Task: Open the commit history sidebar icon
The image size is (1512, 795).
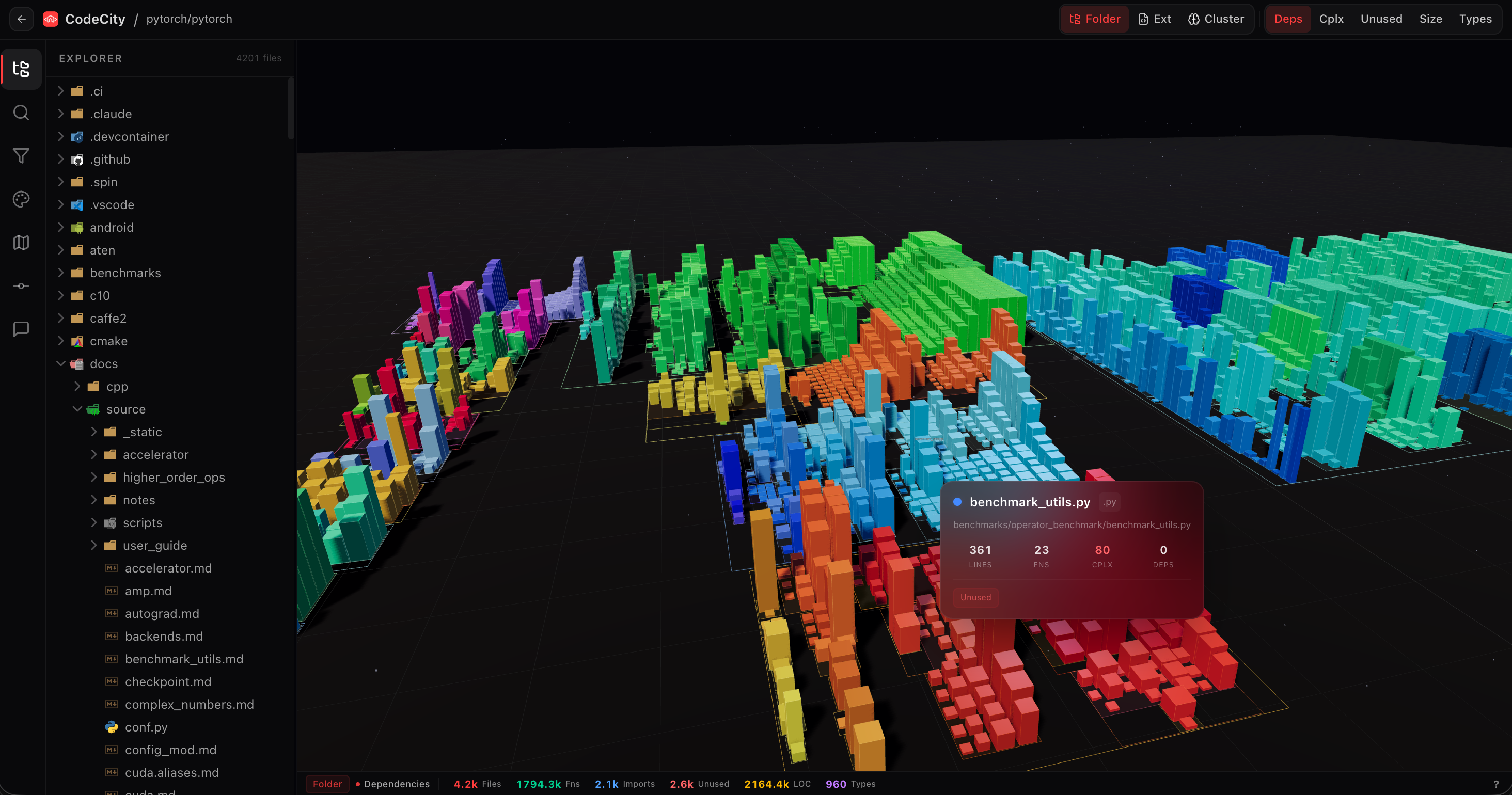Action: [21, 285]
